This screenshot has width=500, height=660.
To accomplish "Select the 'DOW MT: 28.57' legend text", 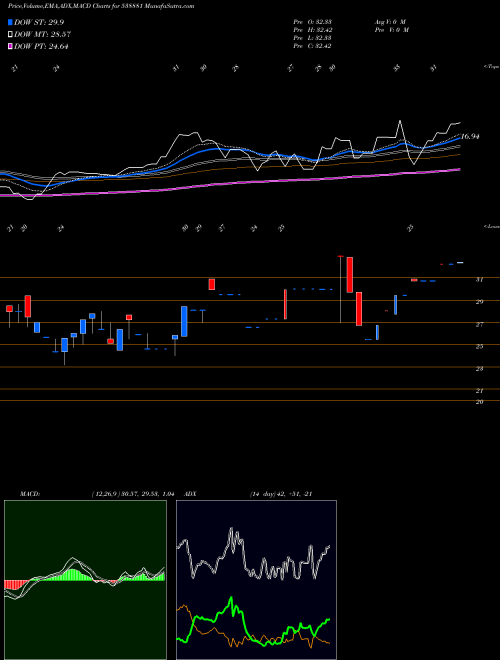I will (42, 35).
